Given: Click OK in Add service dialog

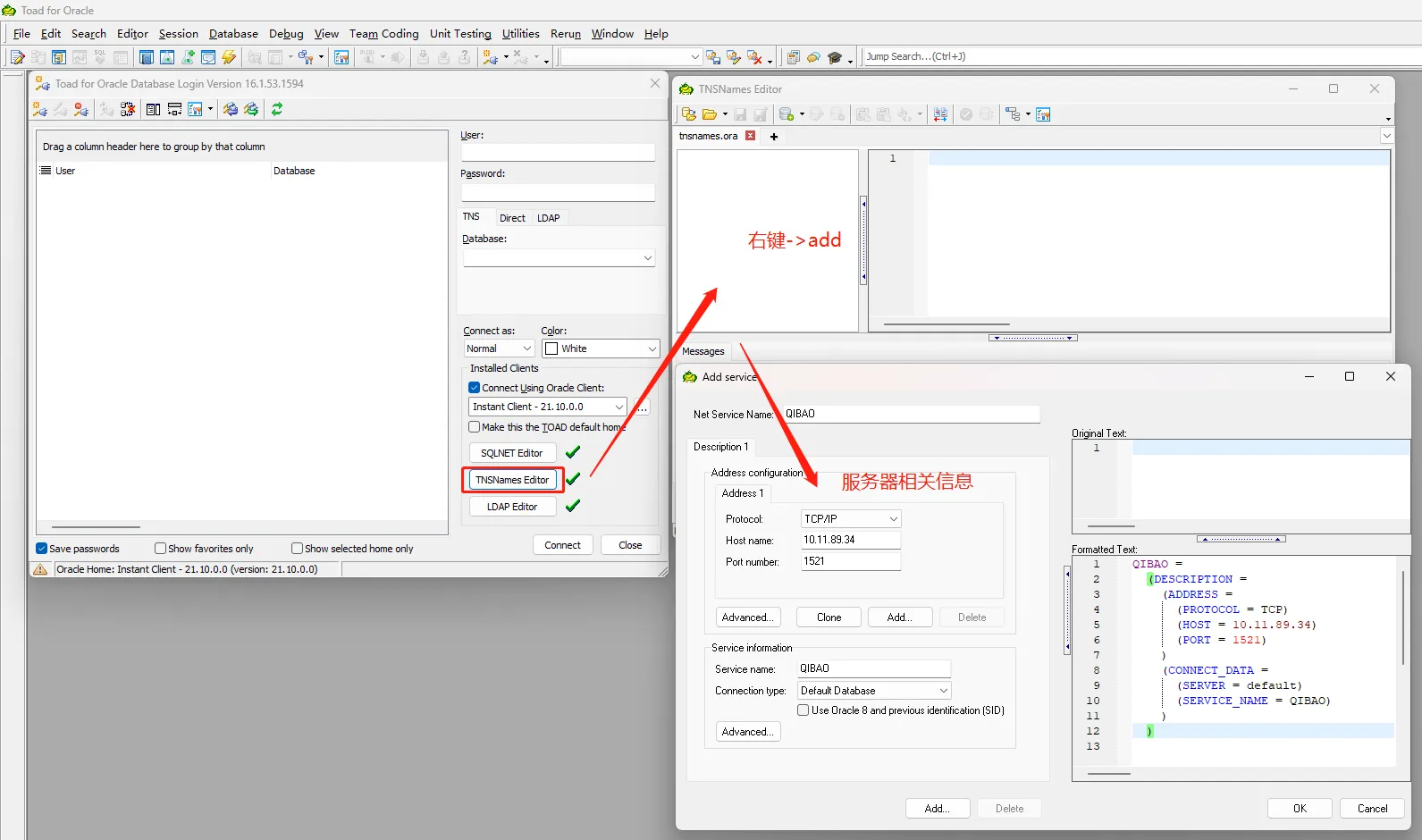Looking at the screenshot, I should tap(1300, 809).
